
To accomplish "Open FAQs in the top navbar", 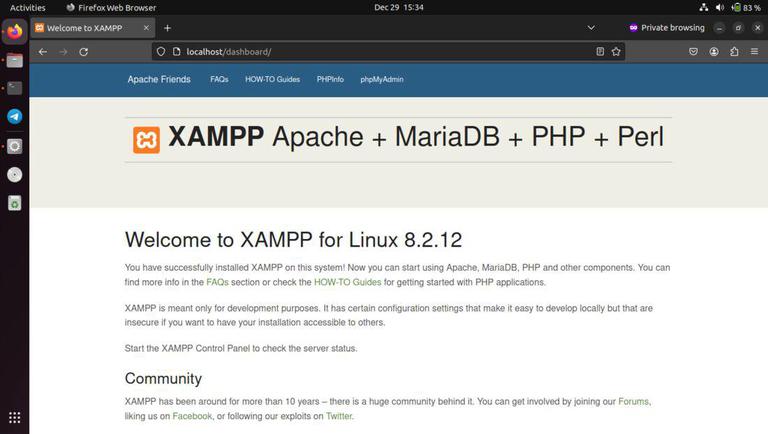I will [x=219, y=79].
